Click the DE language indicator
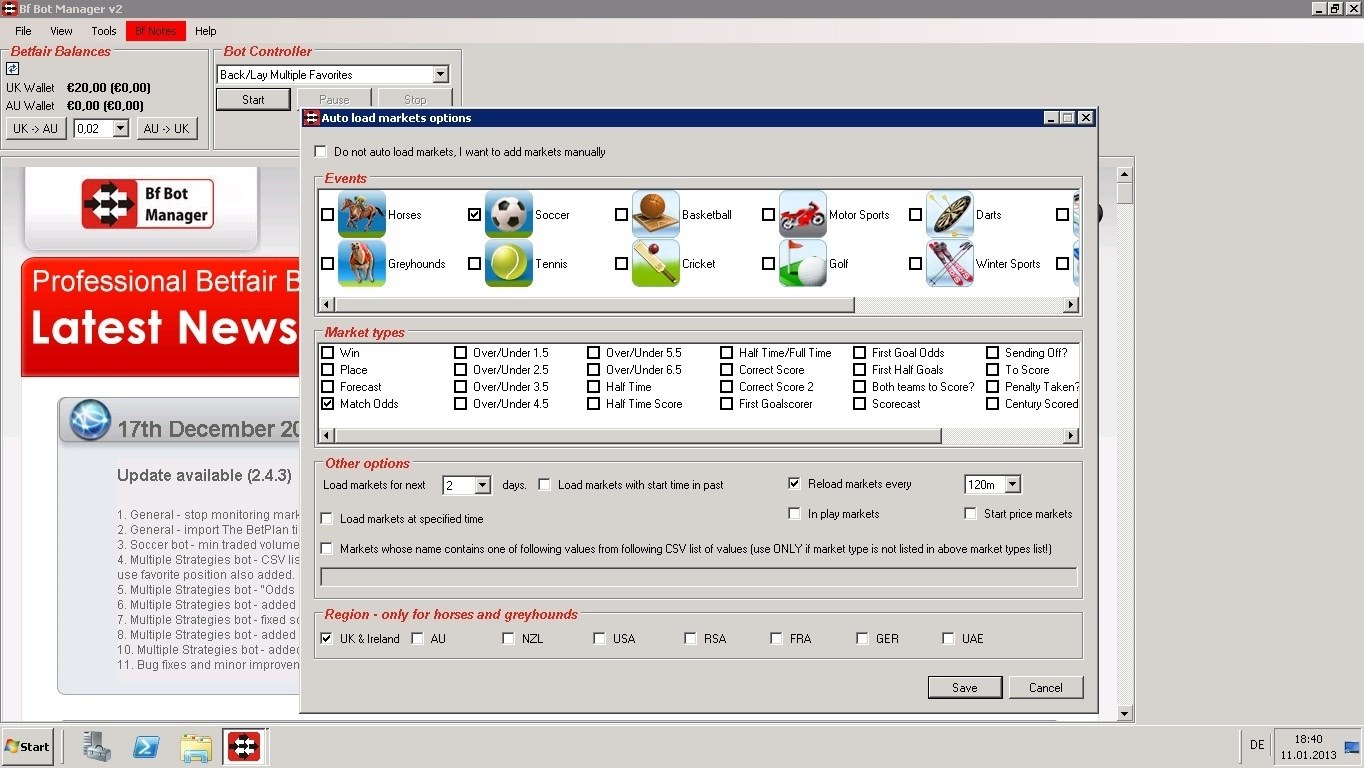The width and height of the screenshot is (1364, 768). pos(1257,745)
